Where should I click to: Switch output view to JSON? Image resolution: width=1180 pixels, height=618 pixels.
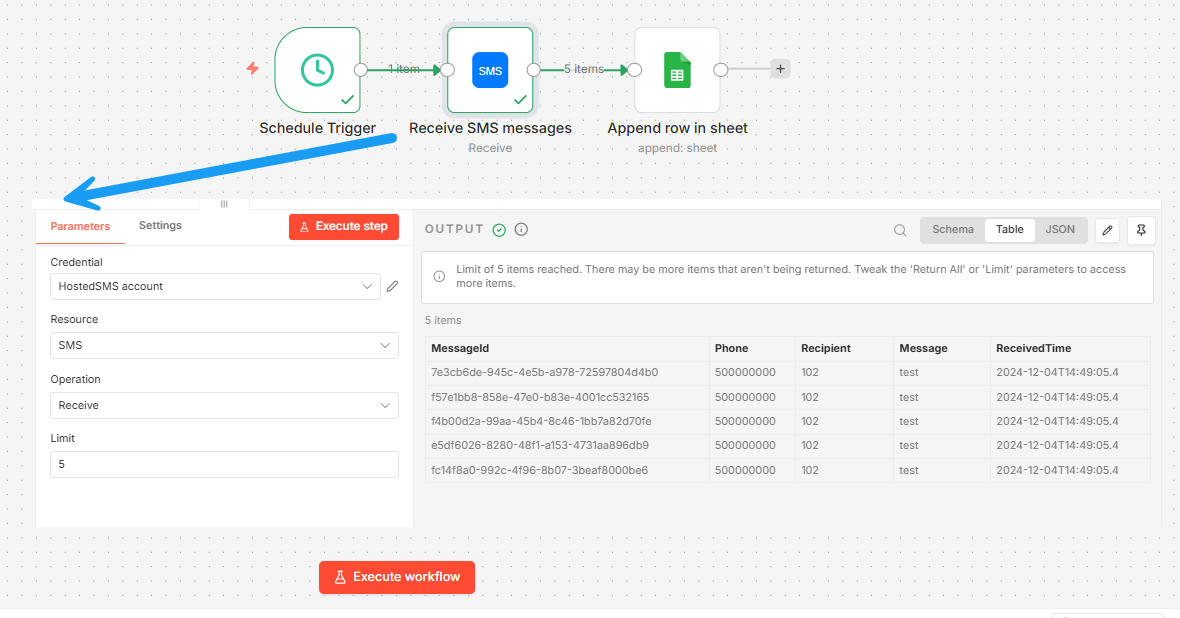point(1060,230)
